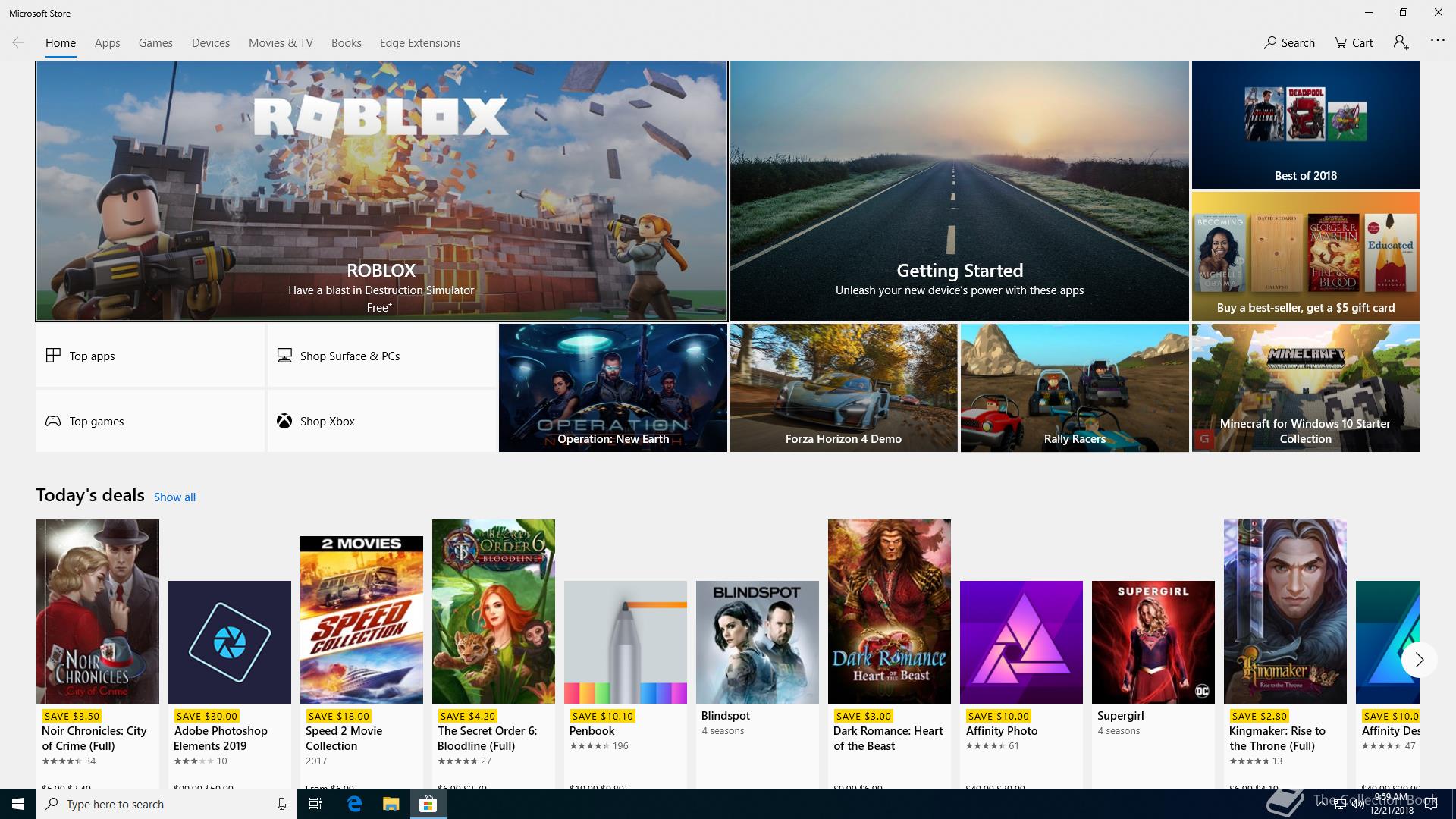This screenshot has width=1456, height=819.
Task: Open the Getting Started banner
Action: (x=959, y=191)
